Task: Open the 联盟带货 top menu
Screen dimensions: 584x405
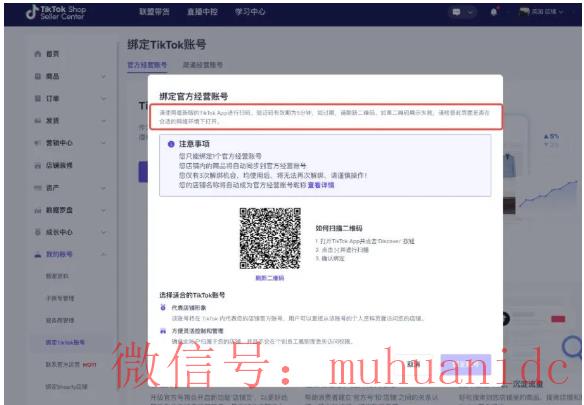Action: coord(154,12)
